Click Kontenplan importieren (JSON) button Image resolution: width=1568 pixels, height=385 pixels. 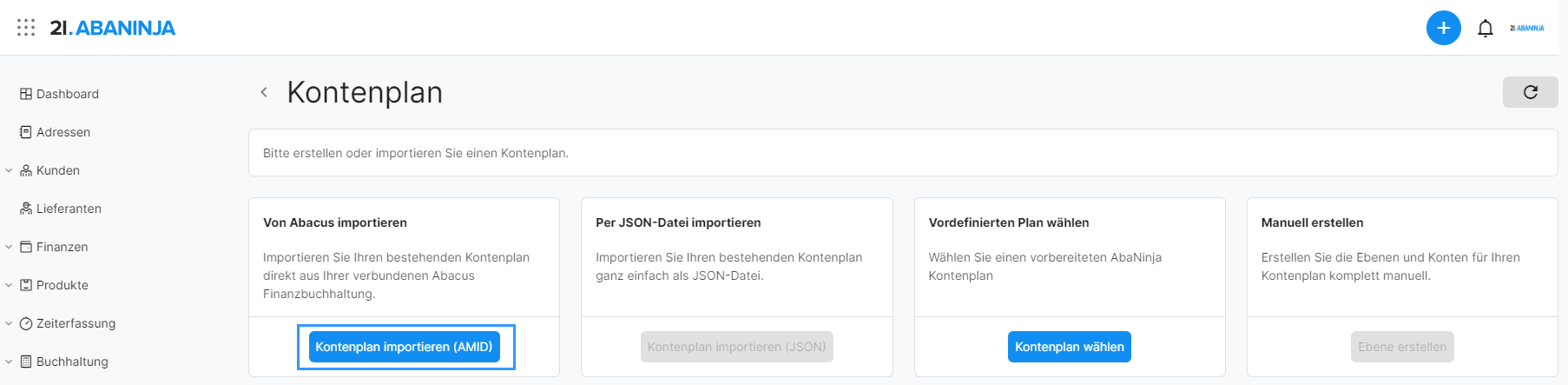click(x=736, y=347)
